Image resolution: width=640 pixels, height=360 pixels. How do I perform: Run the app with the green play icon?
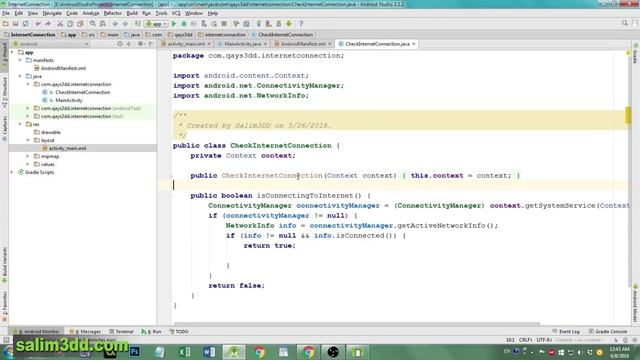tap(174, 24)
